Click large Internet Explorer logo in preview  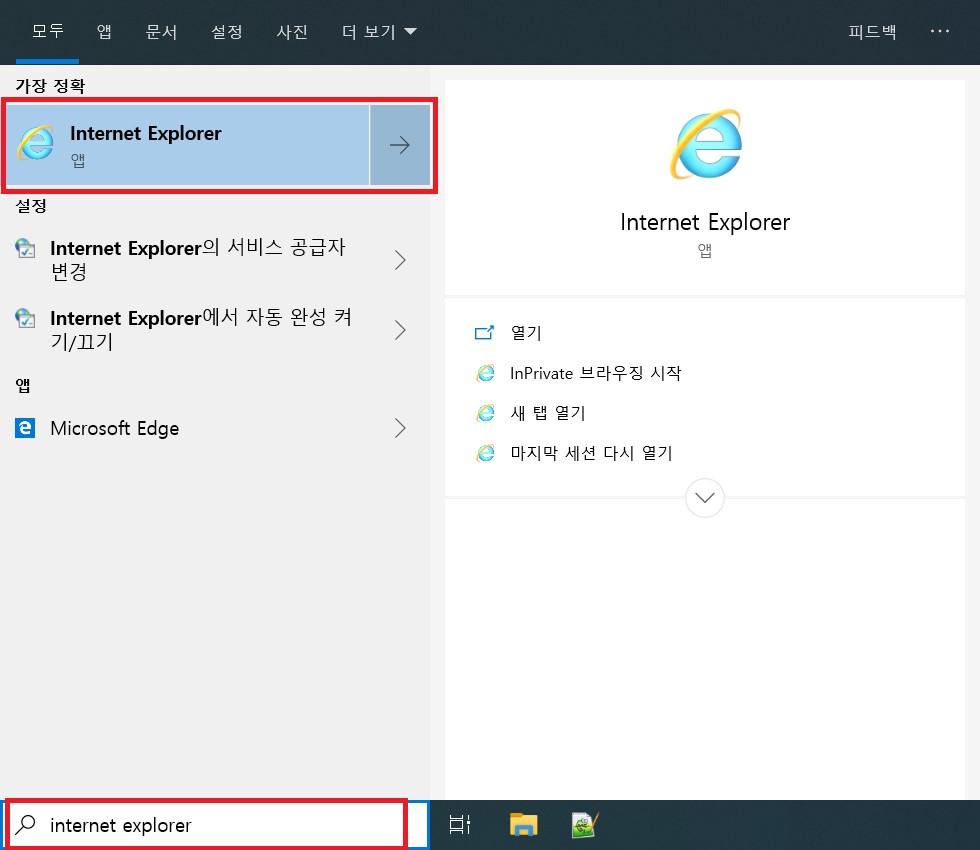pyautogui.click(x=706, y=144)
